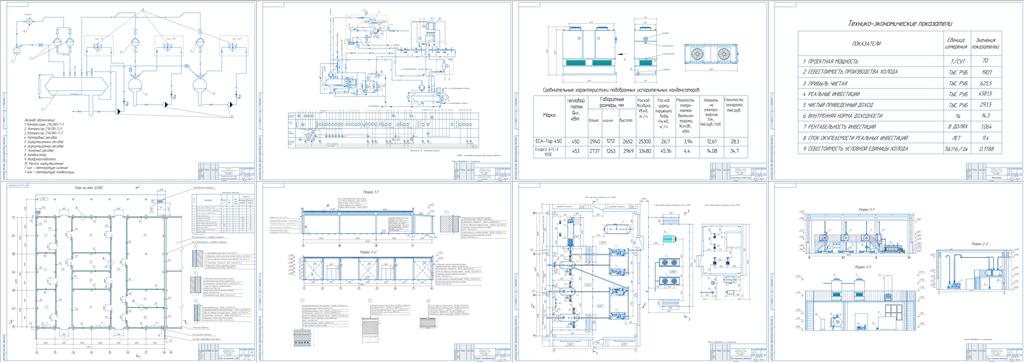1024x362 pixels.
Task: Select the condenser comparison sheet
Action: pos(641,91)
